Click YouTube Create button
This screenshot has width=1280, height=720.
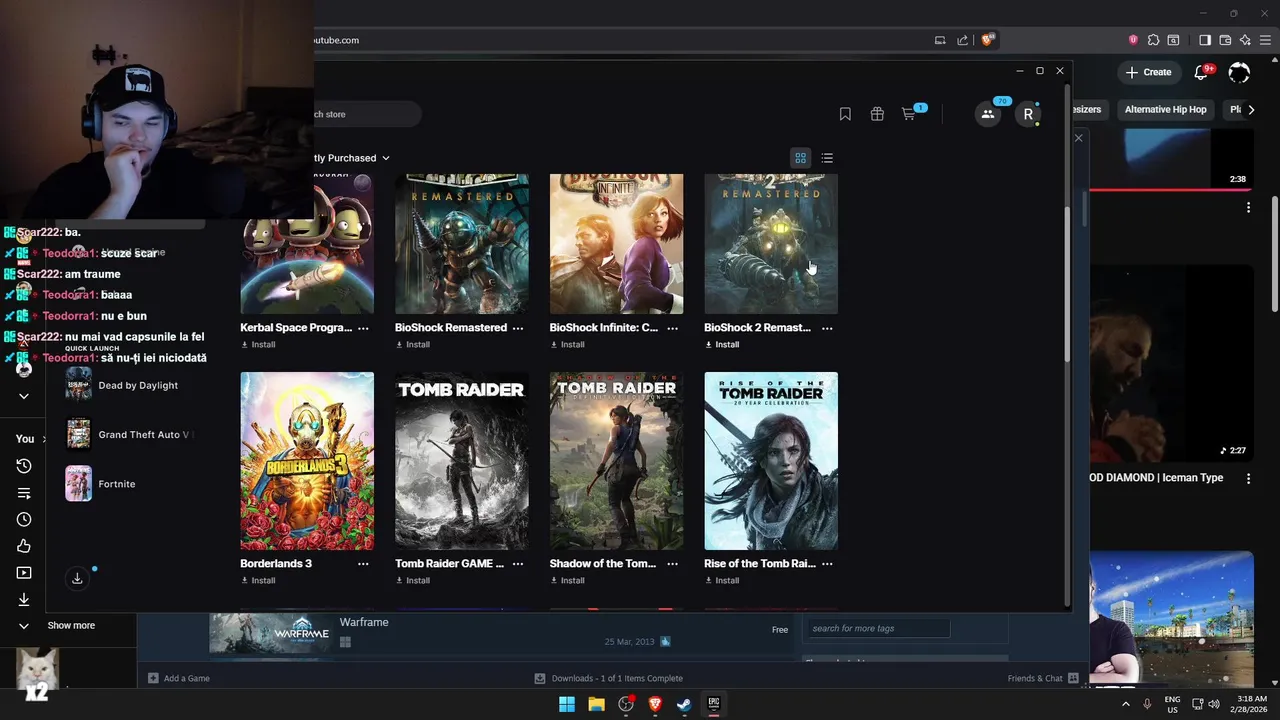[1148, 72]
